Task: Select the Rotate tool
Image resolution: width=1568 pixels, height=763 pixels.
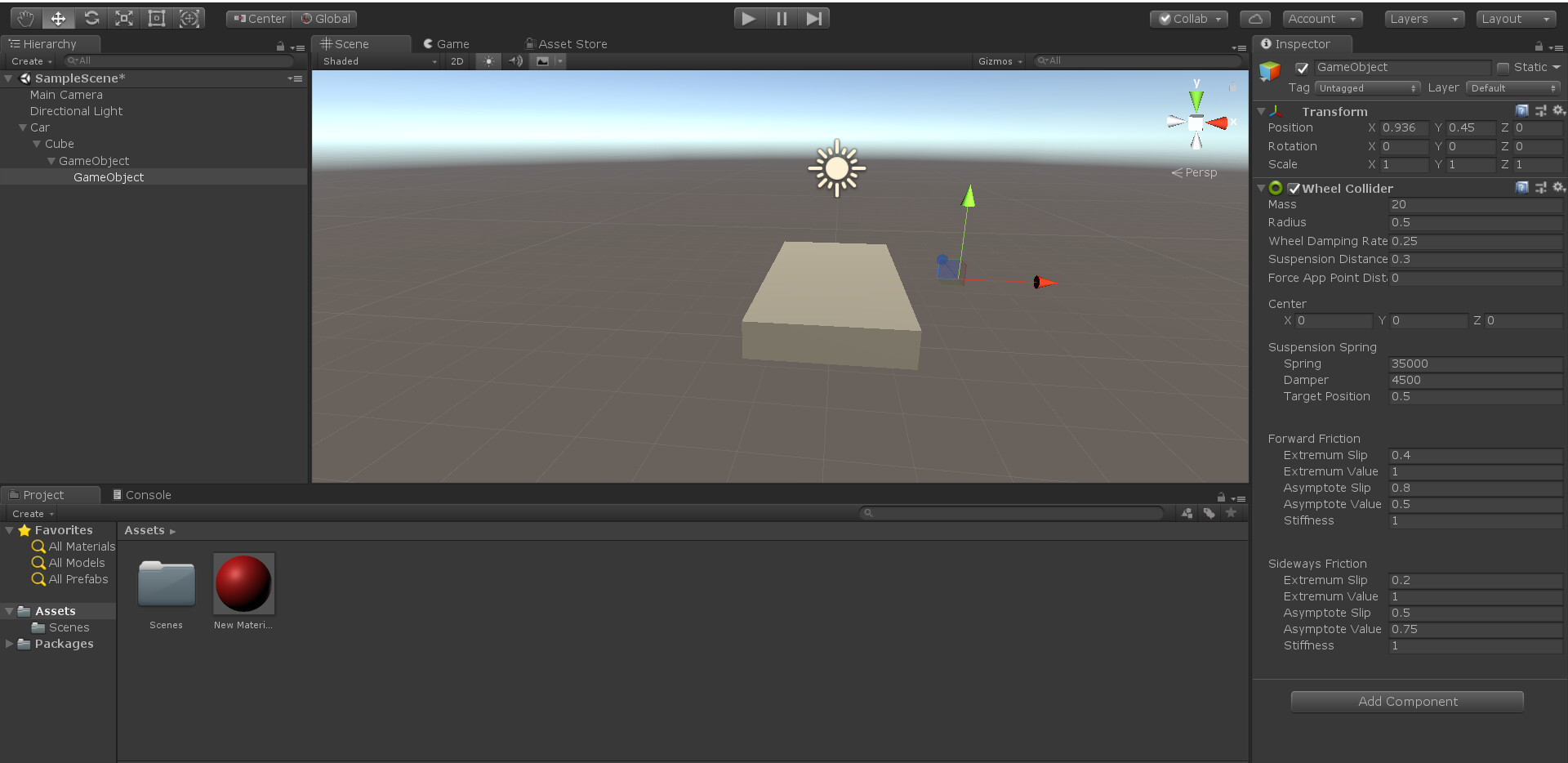Action: coord(91,18)
